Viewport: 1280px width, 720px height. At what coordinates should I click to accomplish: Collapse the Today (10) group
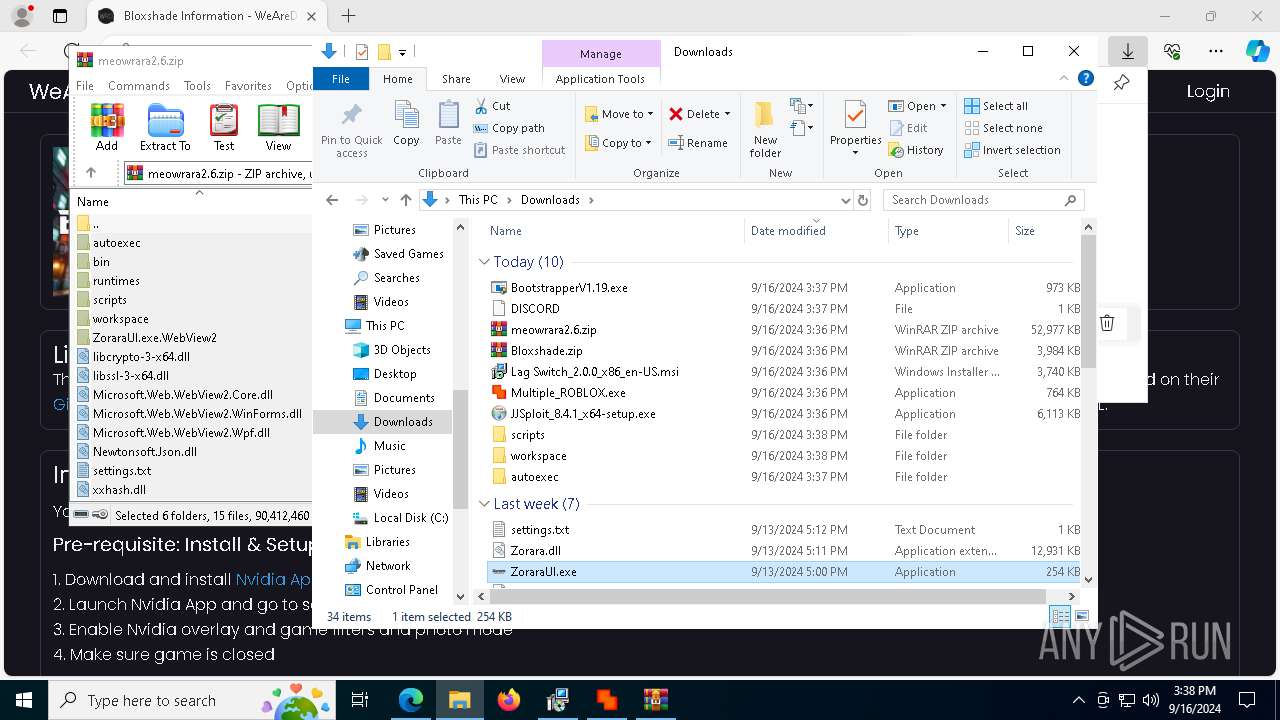pyautogui.click(x=485, y=262)
